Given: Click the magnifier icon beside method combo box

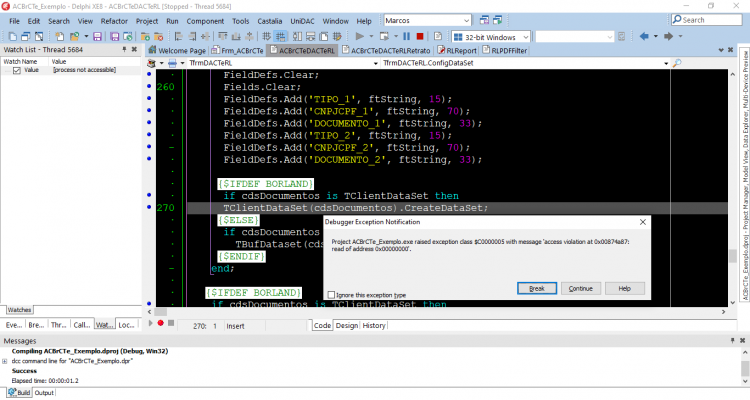Looking at the screenshot, I should tap(677, 63).
